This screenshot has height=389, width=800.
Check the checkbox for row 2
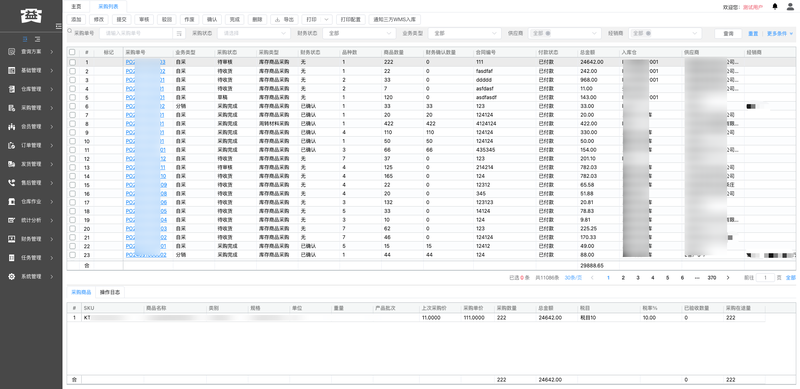(x=72, y=71)
